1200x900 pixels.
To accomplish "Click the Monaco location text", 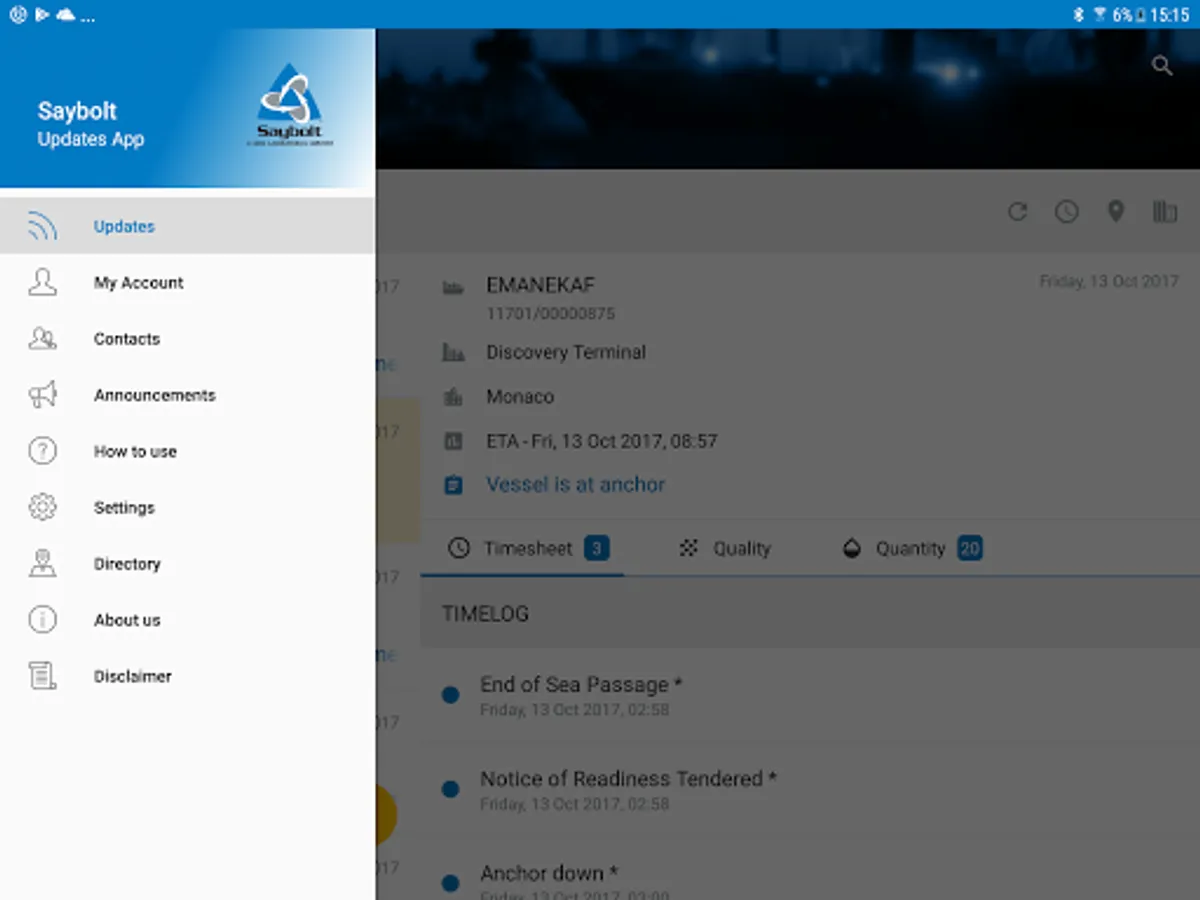I will point(520,396).
